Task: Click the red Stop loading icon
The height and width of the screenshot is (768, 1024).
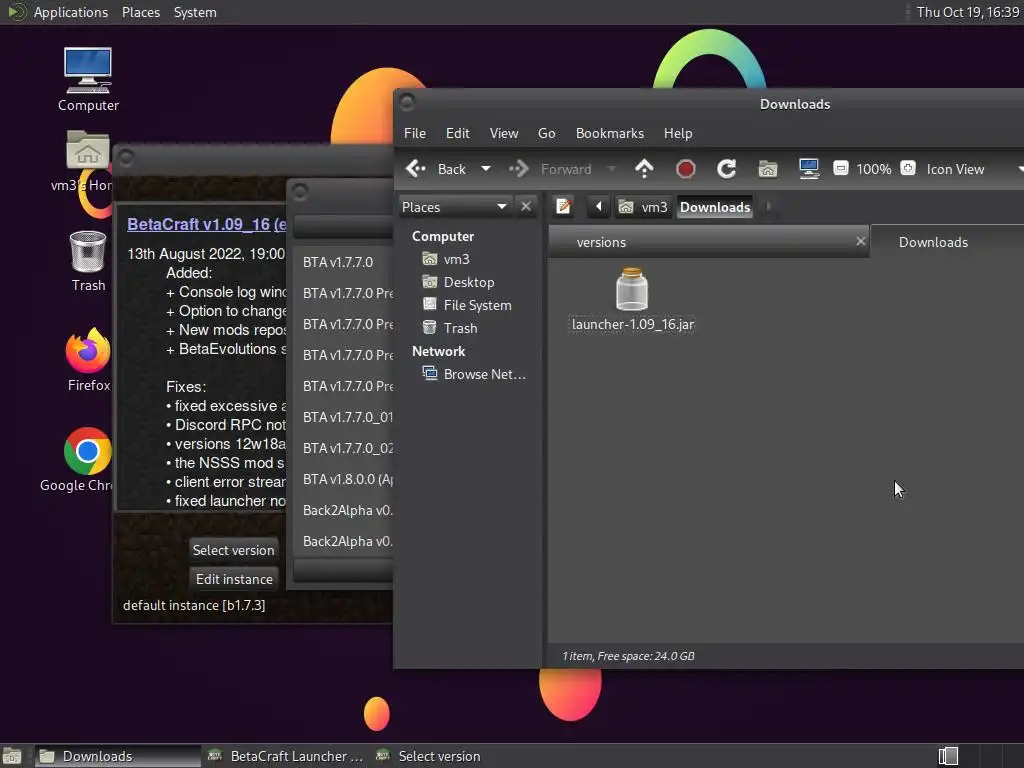Action: [x=685, y=169]
